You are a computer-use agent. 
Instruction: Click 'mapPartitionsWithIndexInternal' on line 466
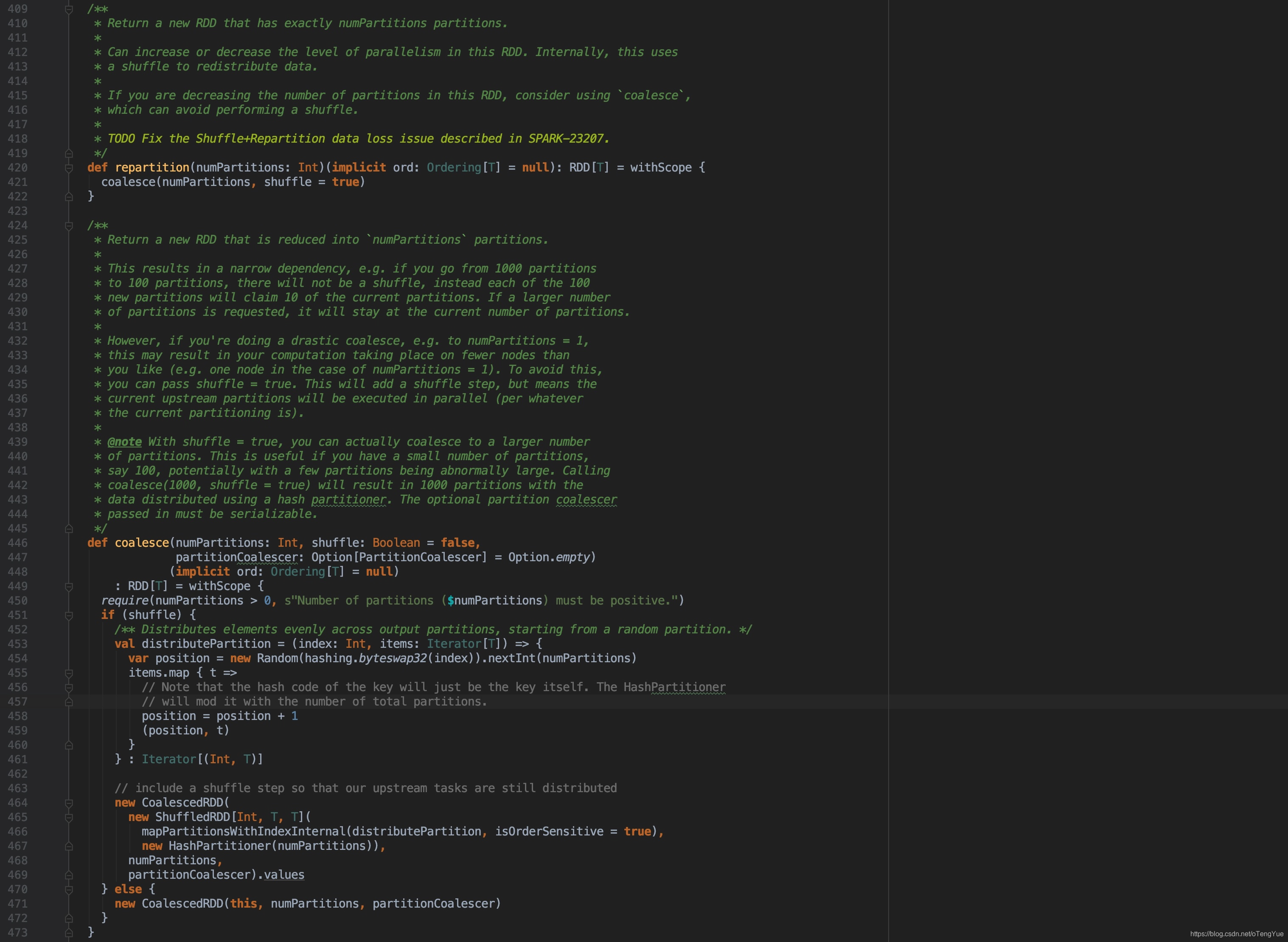(244, 831)
